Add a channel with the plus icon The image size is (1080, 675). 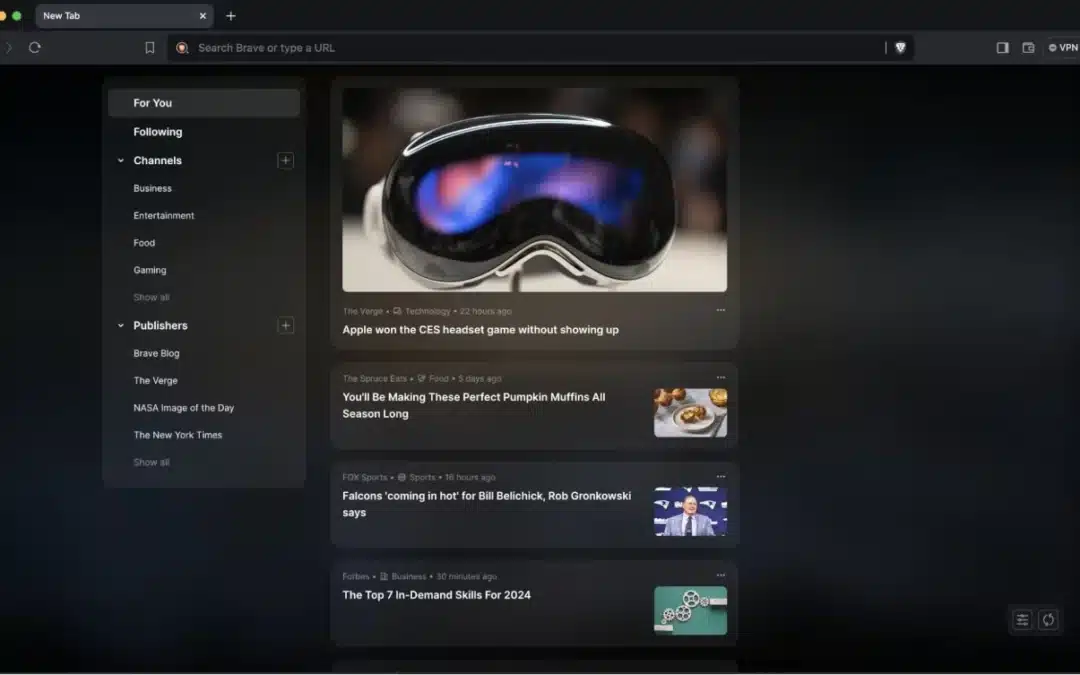285,160
